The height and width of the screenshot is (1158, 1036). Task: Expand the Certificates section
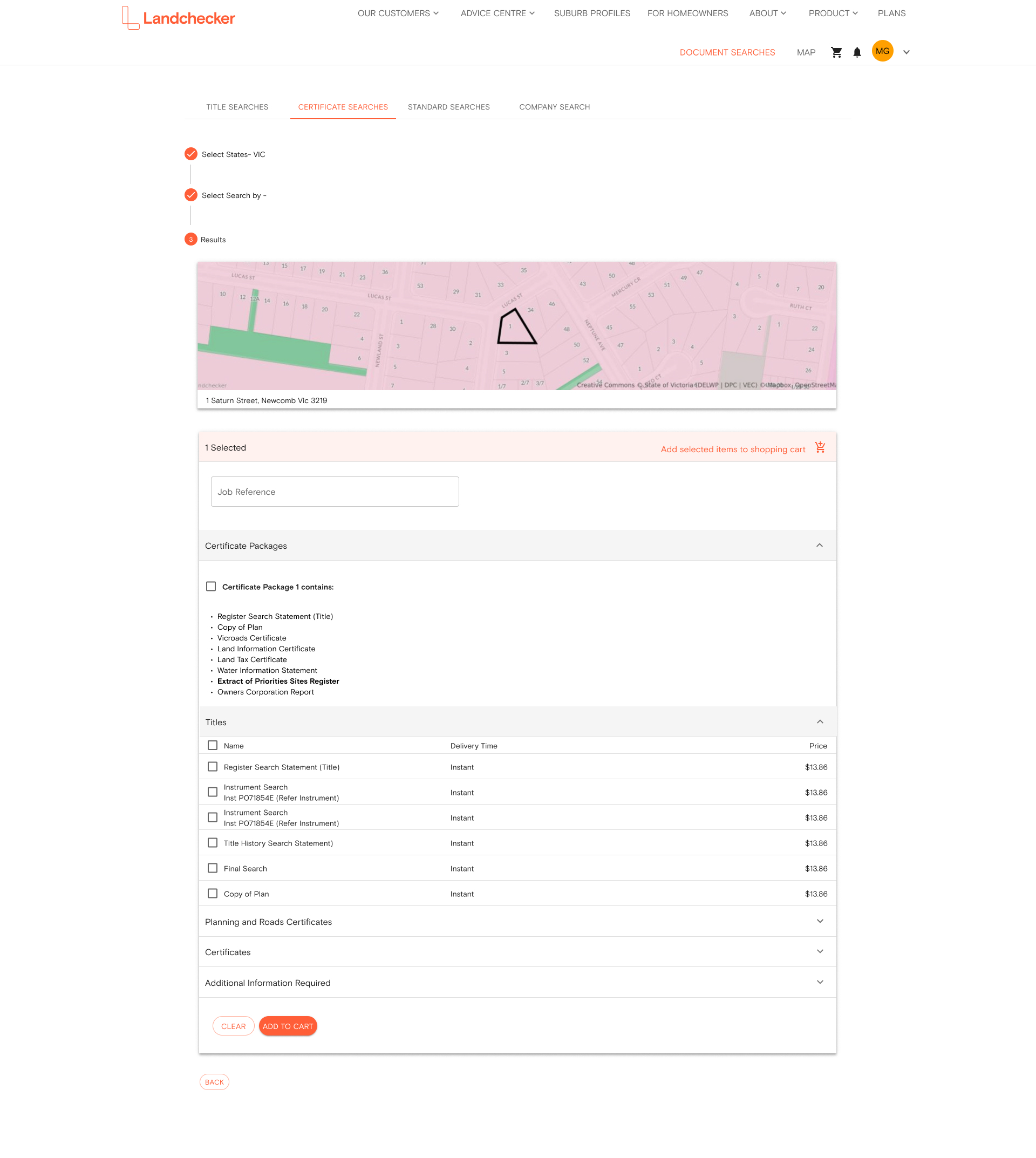820,951
